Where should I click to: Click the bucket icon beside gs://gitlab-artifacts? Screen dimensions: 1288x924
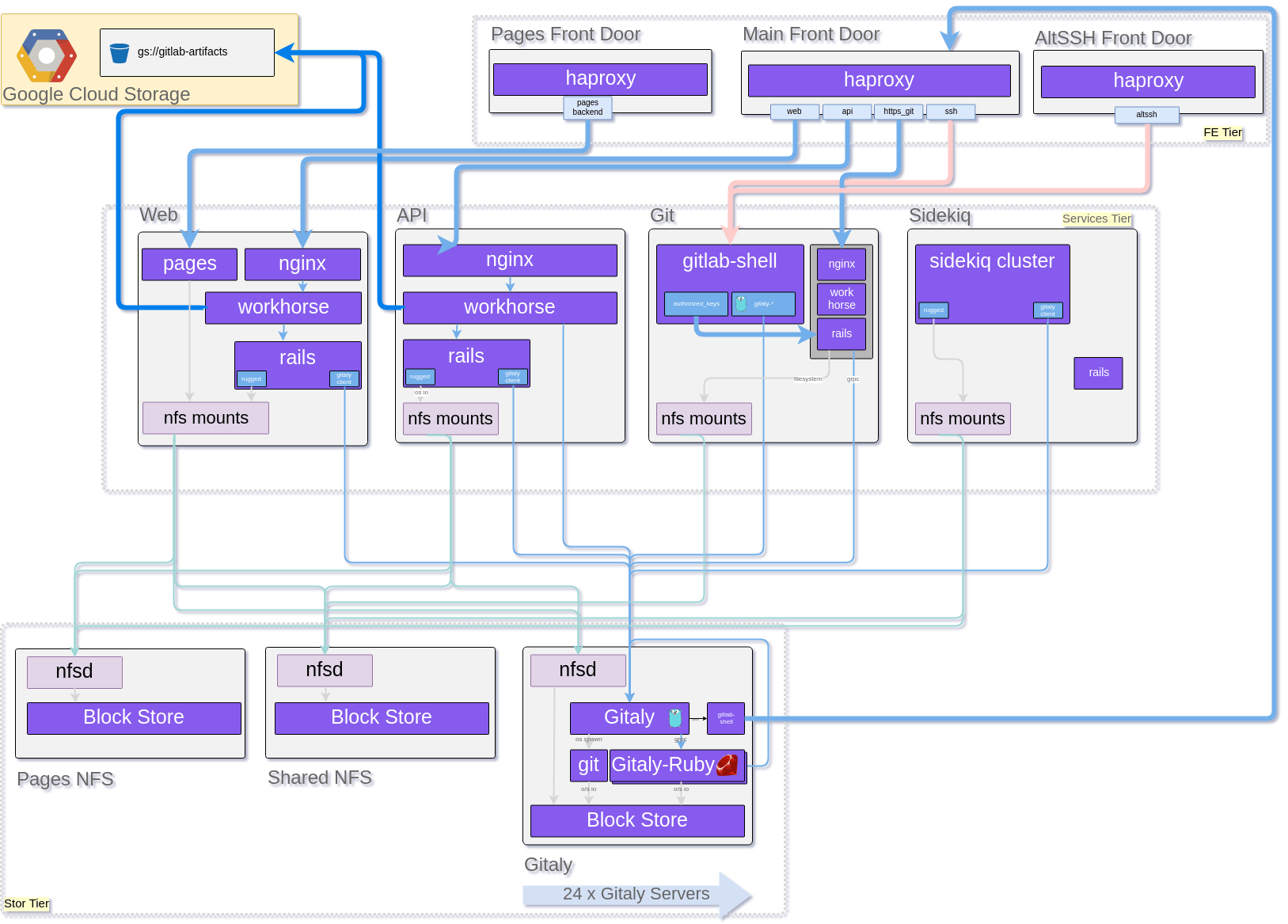(120, 52)
